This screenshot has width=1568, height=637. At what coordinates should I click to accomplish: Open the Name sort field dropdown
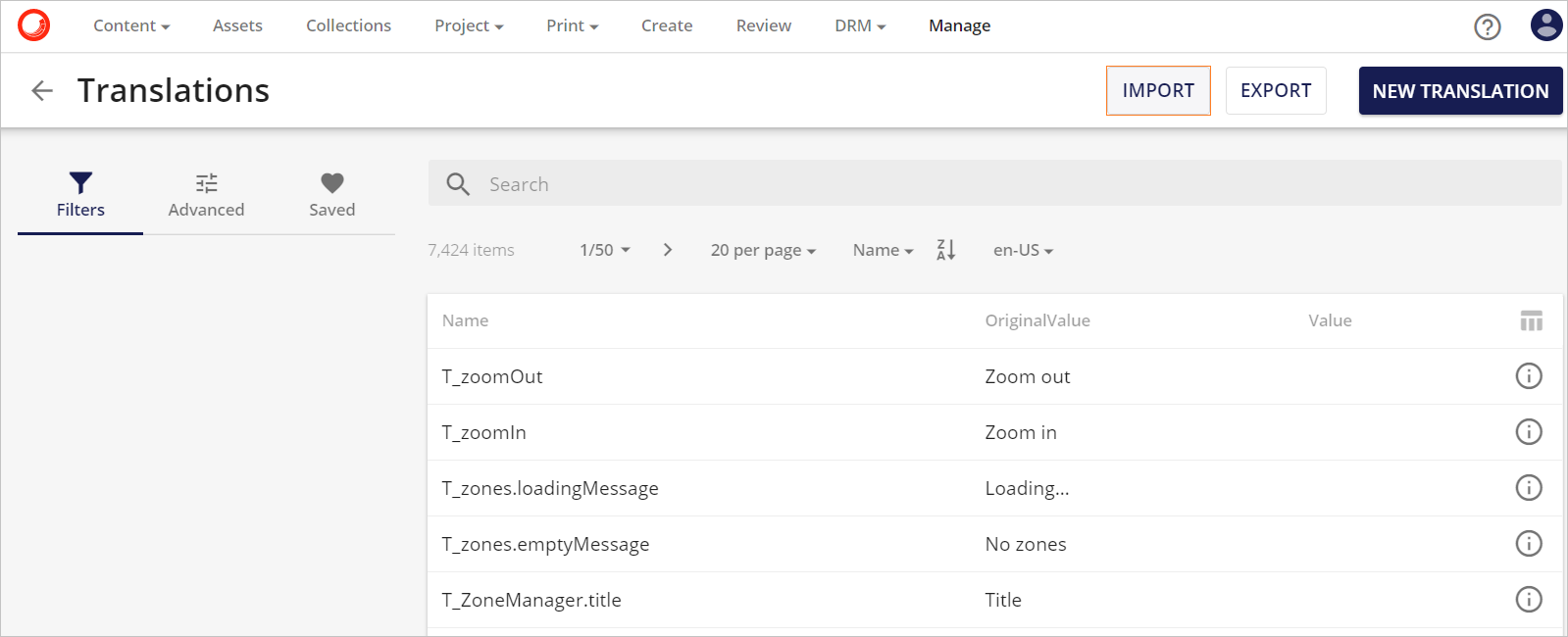click(x=883, y=250)
